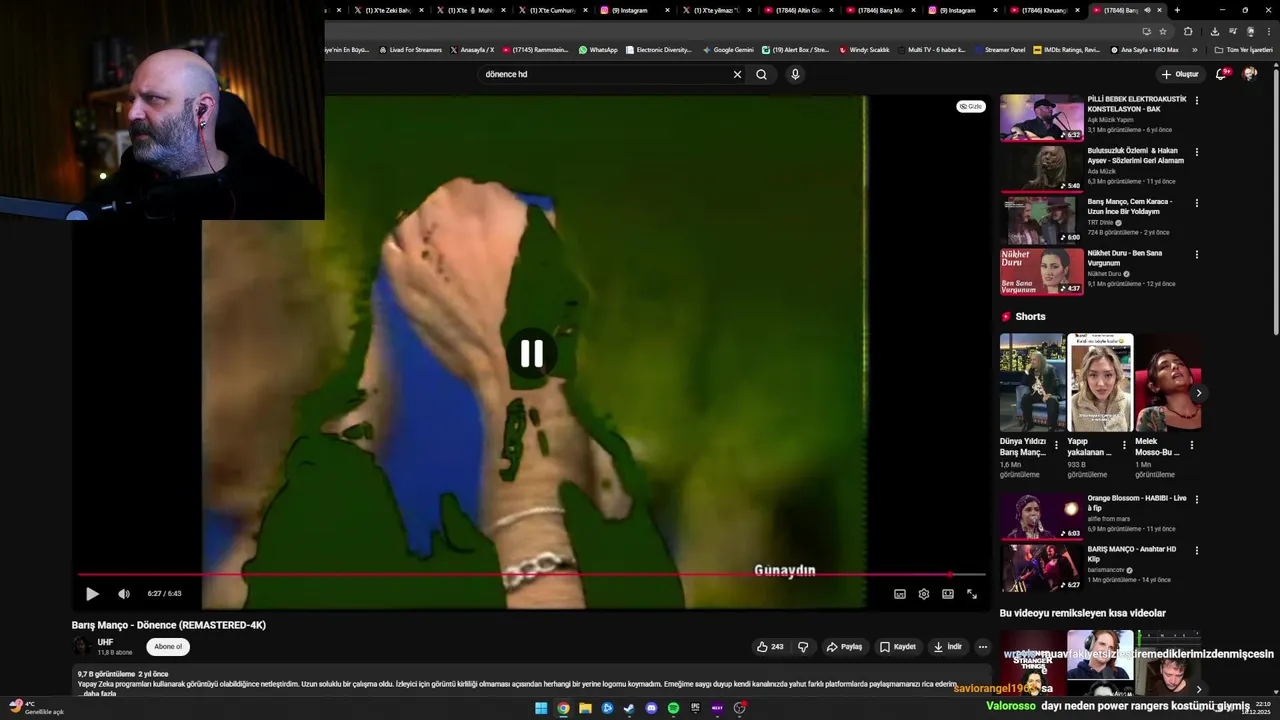This screenshot has width=1280, height=720.
Task: Click the Gizle button on the video
Action: point(971,106)
